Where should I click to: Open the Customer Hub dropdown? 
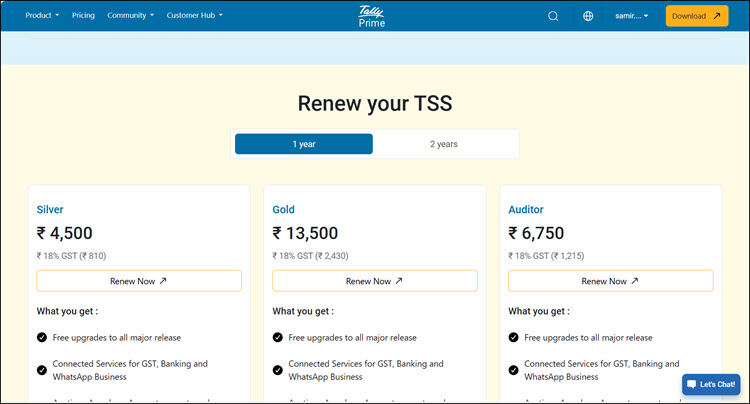point(195,15)
